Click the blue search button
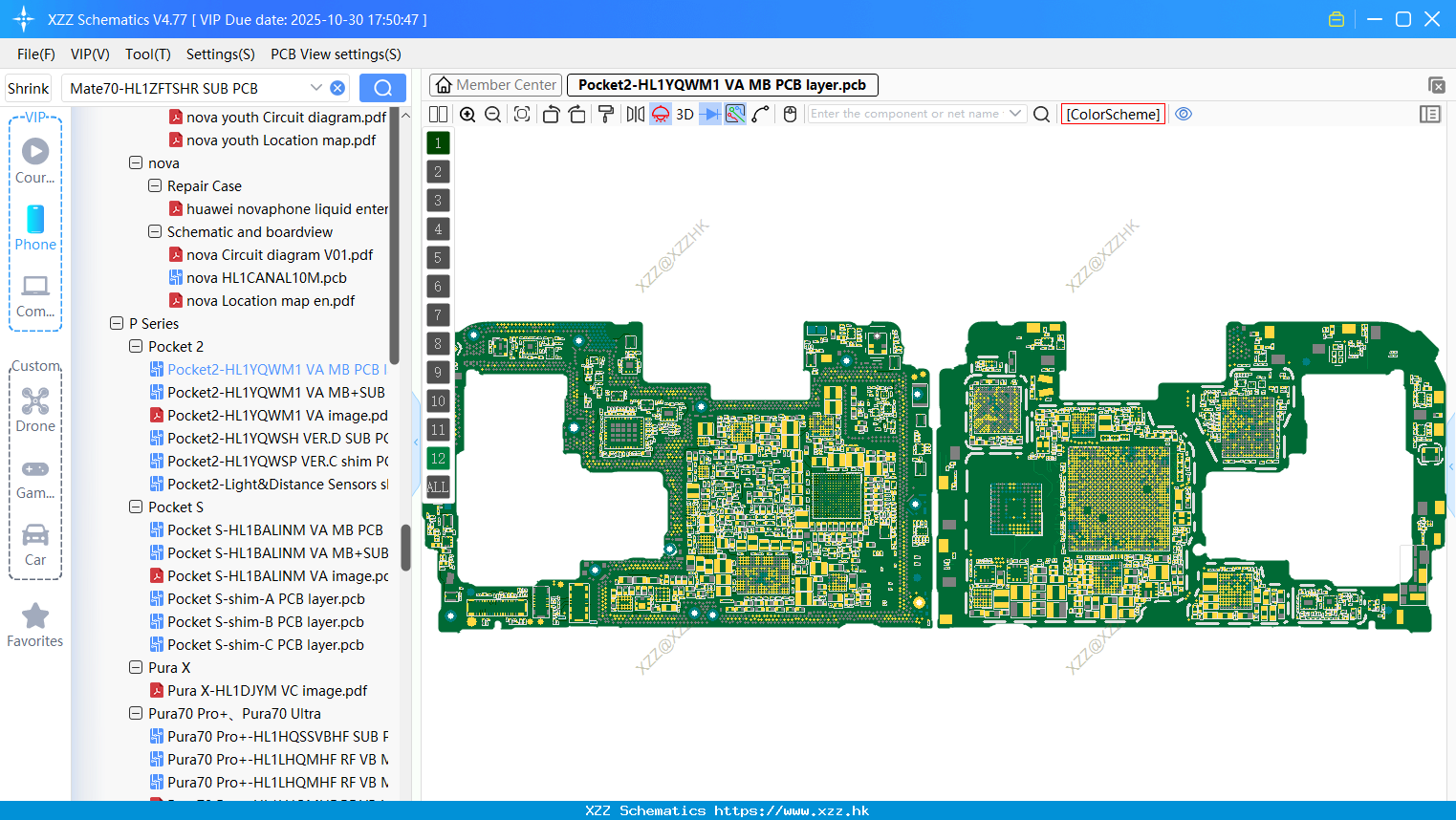1456x820 pixels. 382,88
